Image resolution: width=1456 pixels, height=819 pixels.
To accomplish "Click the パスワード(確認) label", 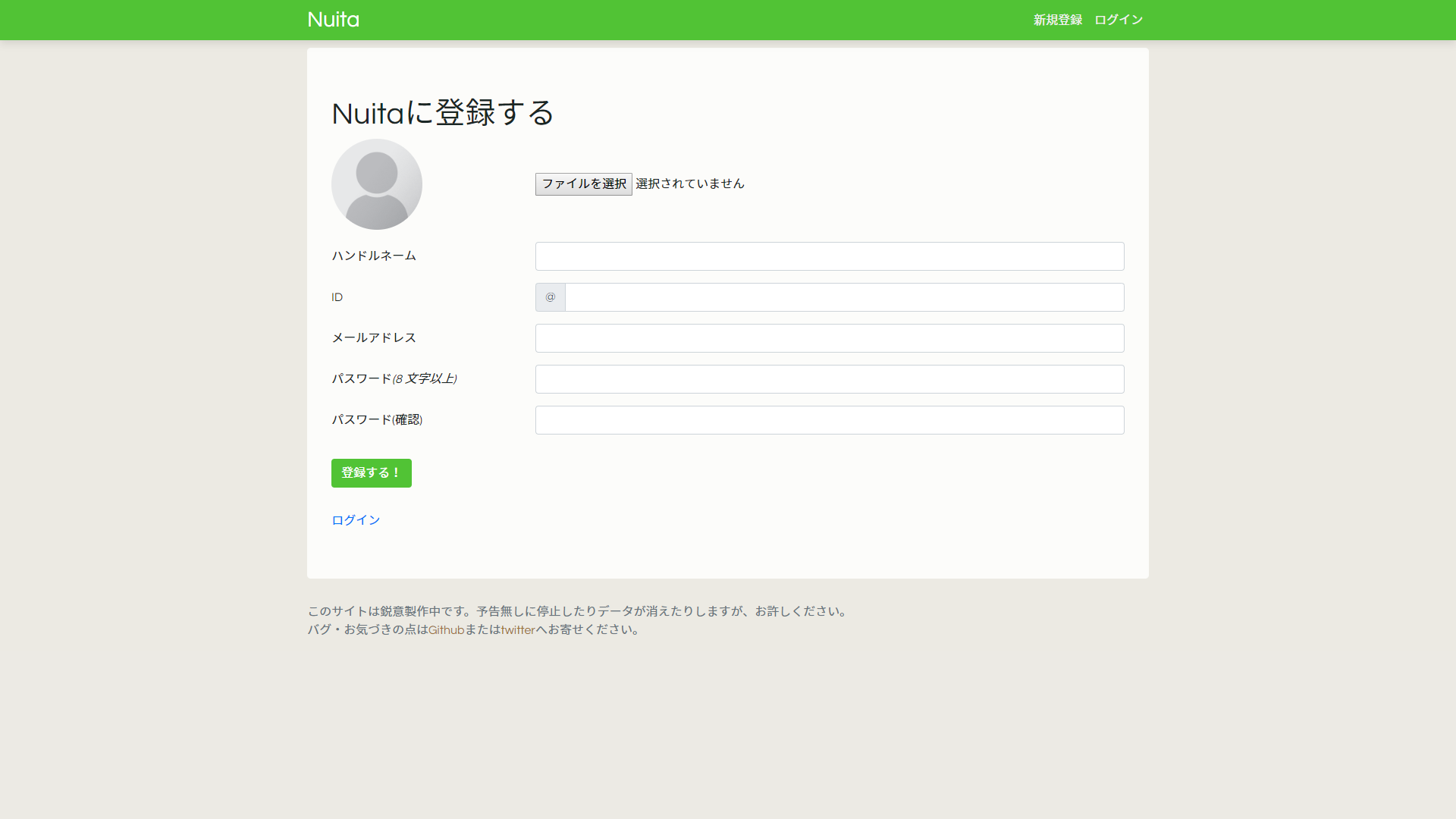I will pos(377,420).
